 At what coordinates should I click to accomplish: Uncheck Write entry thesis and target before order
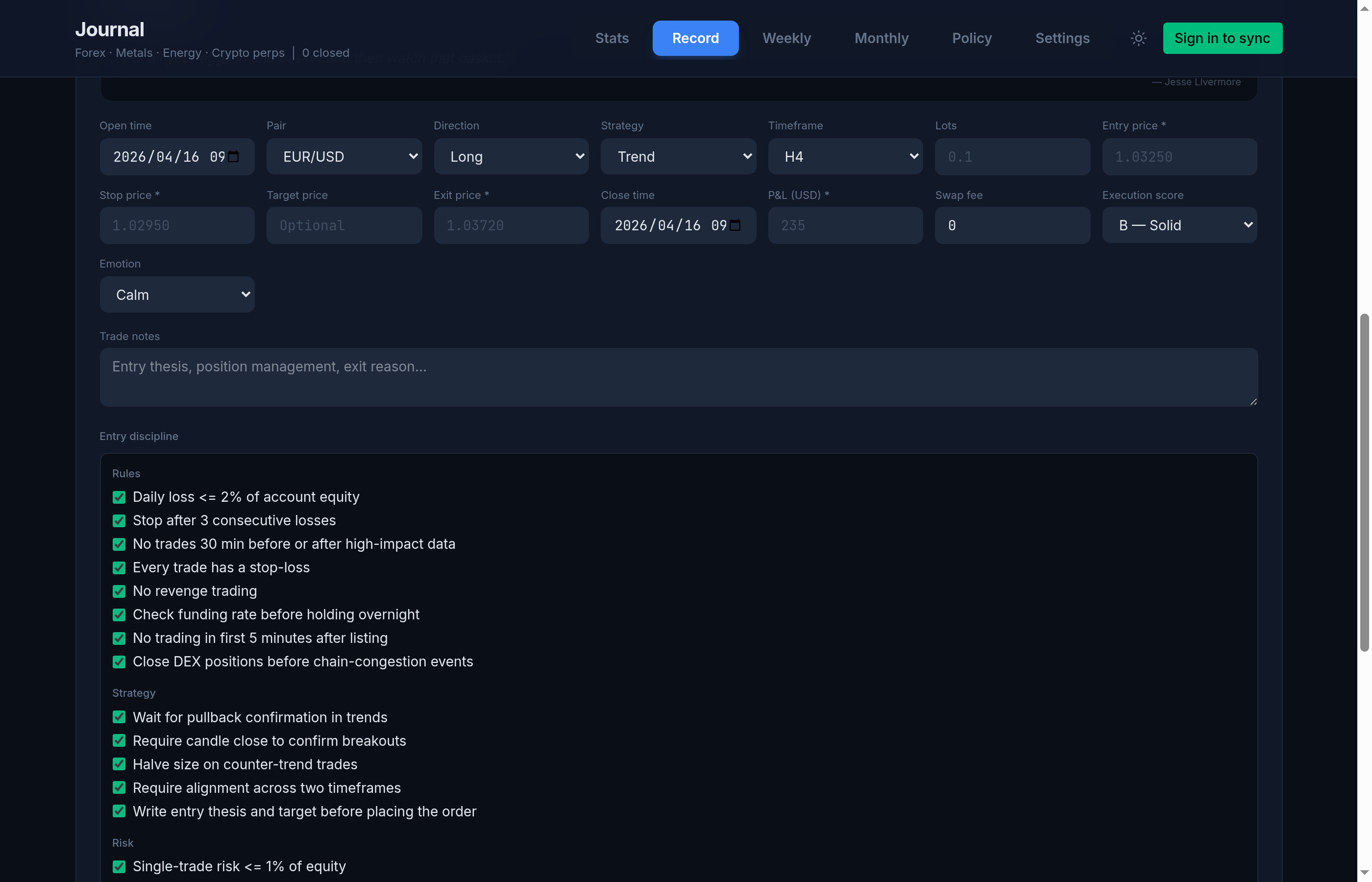pos(119,810)
